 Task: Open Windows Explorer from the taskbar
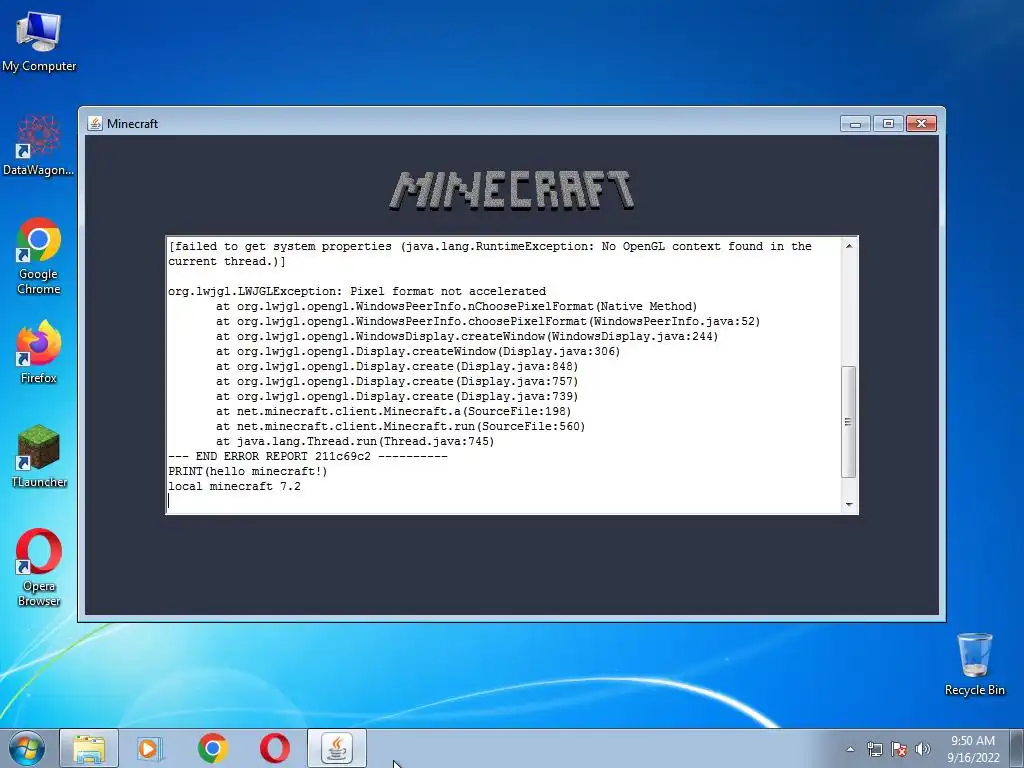(x=89, y=748)
